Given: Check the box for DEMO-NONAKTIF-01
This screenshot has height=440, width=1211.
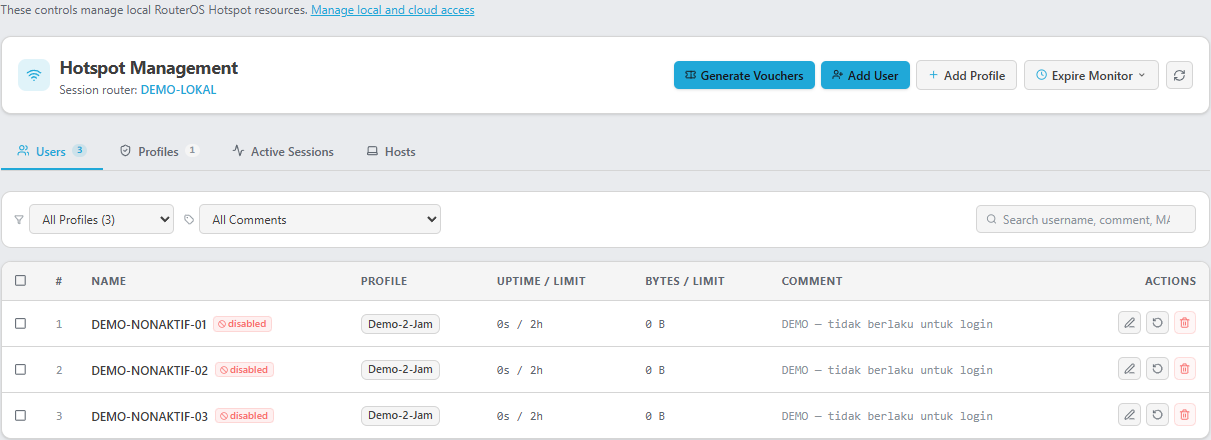Looking at the screenshot, I should click(x=20, y=323).
